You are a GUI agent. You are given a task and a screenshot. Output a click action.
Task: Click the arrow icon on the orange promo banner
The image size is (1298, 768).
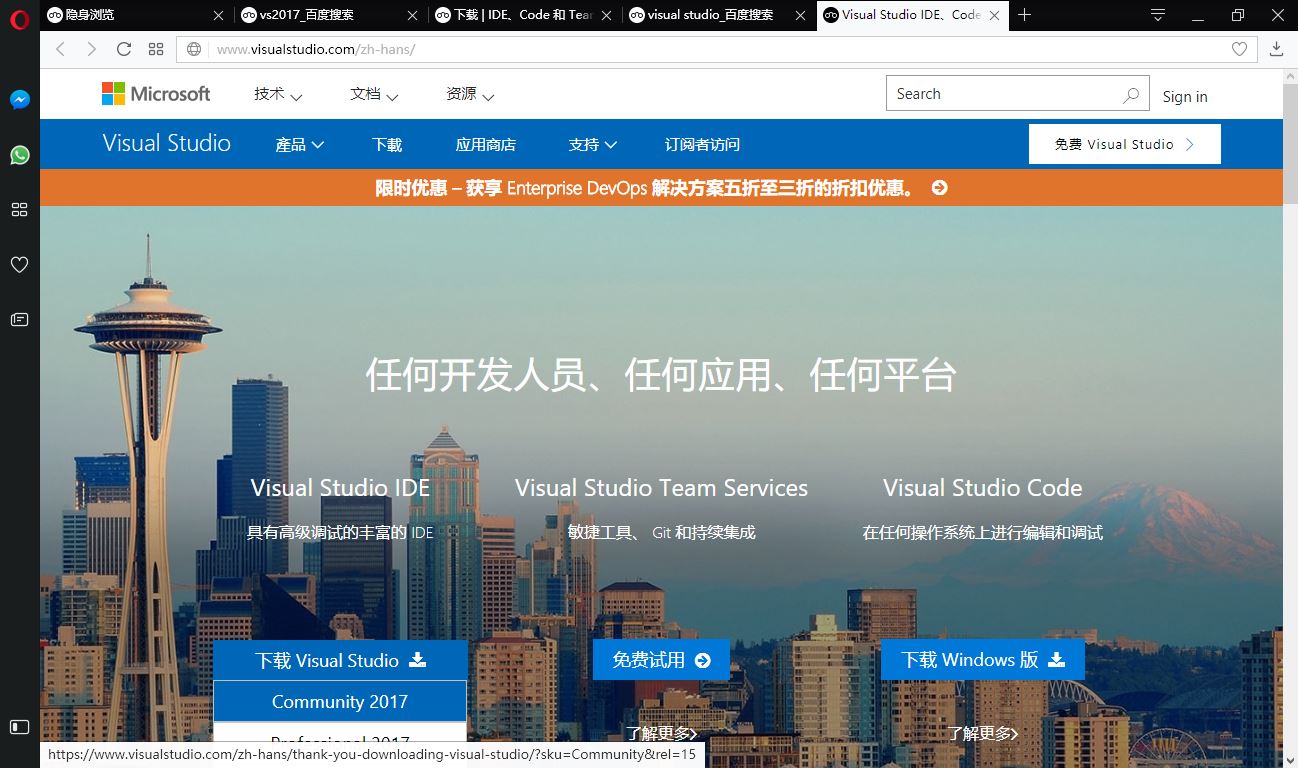click(x=939, y=188)
